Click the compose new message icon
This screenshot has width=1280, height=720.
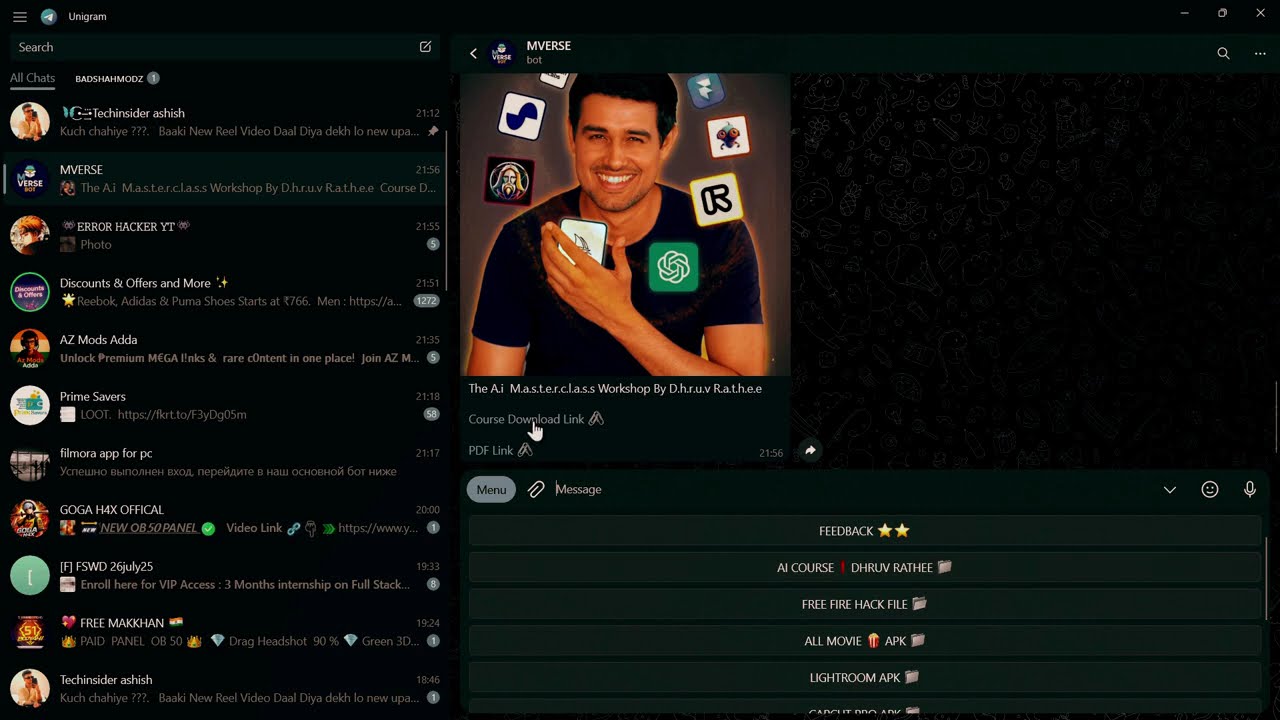click(425, 47)
